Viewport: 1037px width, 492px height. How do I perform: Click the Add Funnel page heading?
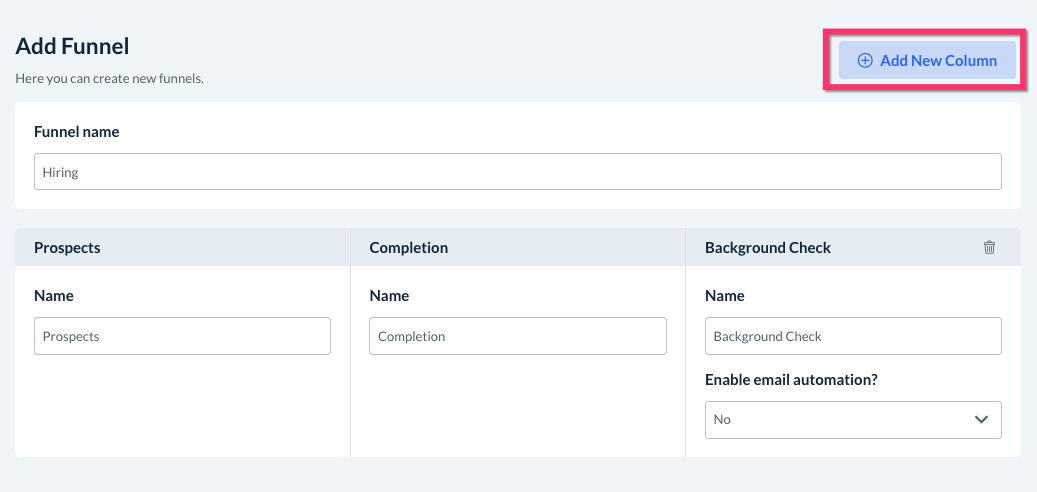[72, 46]
